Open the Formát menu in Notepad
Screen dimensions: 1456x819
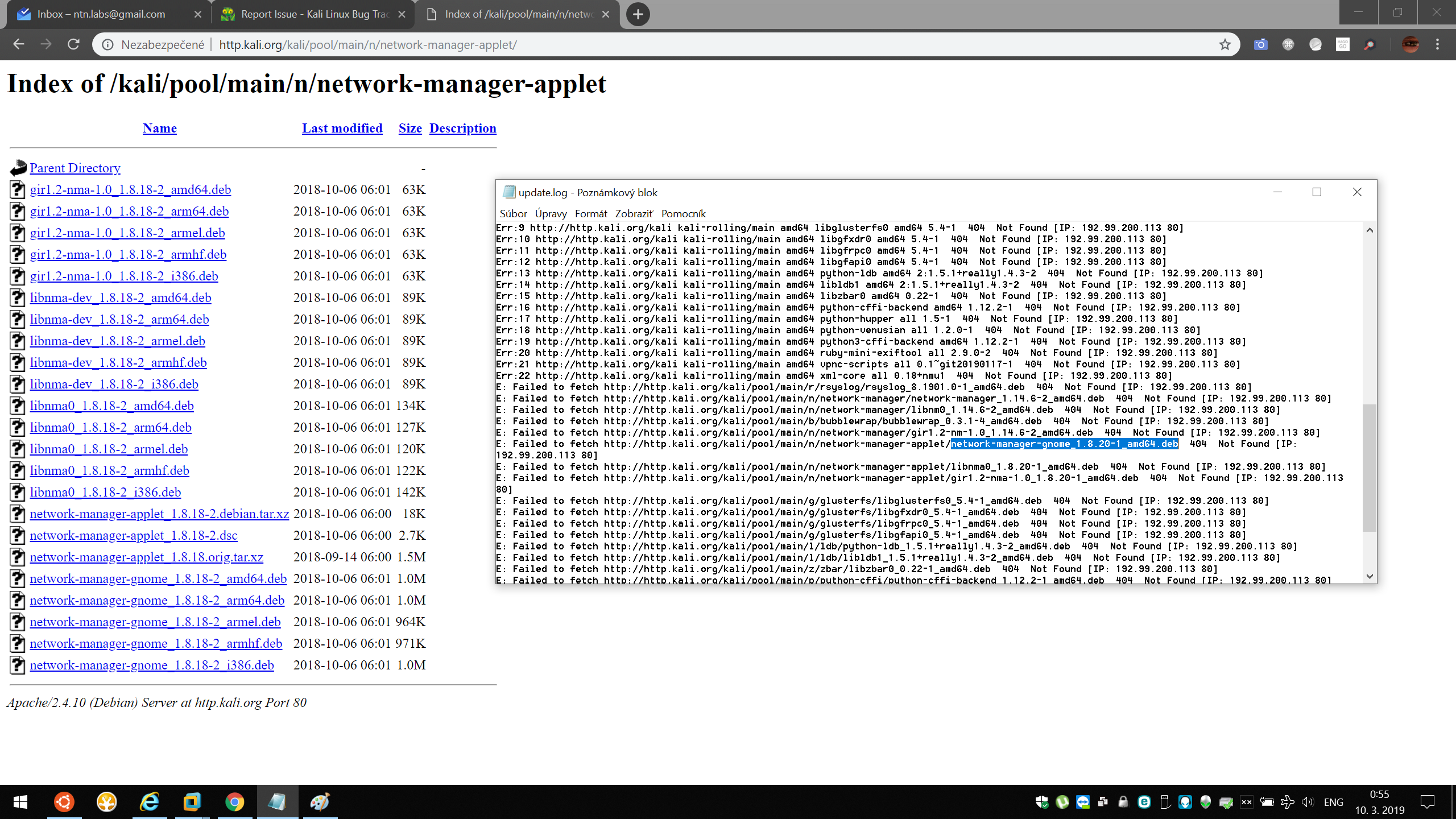(x=590, y=214)
